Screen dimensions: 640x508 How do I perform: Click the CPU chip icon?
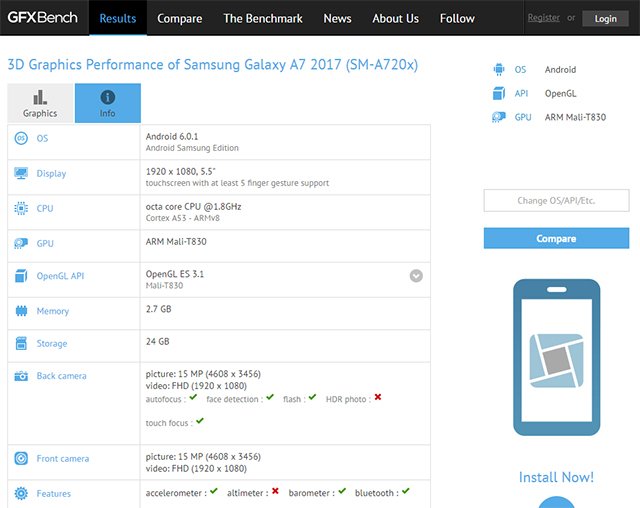pos(21,209)
